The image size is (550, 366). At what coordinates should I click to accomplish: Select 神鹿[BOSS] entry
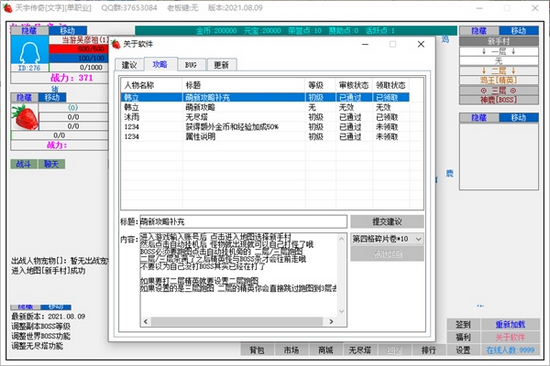(499, 100)
